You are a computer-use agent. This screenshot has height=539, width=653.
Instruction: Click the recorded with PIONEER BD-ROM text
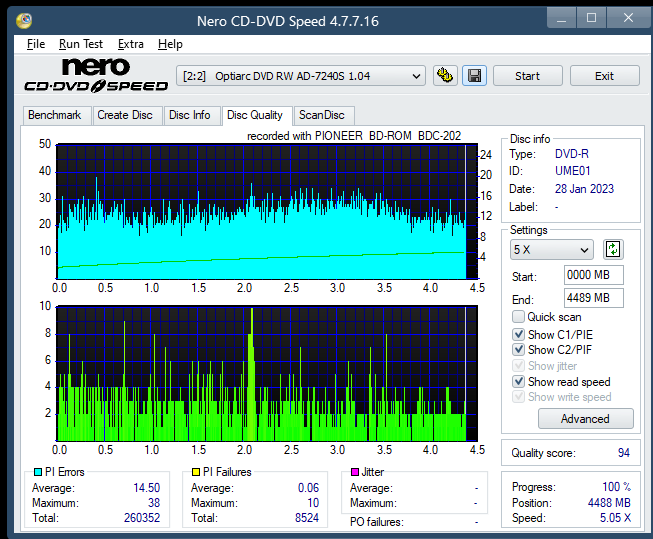click(354, 136)
